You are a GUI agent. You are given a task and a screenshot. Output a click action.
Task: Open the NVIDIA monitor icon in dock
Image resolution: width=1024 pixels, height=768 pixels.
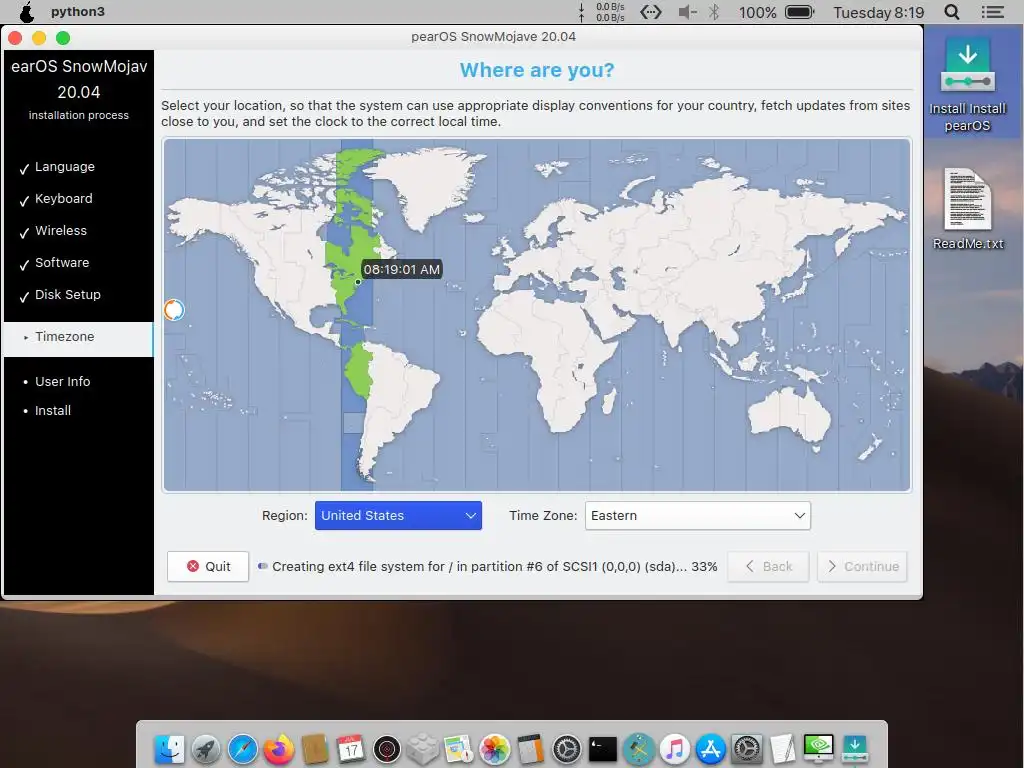click(x=818, y=749)
